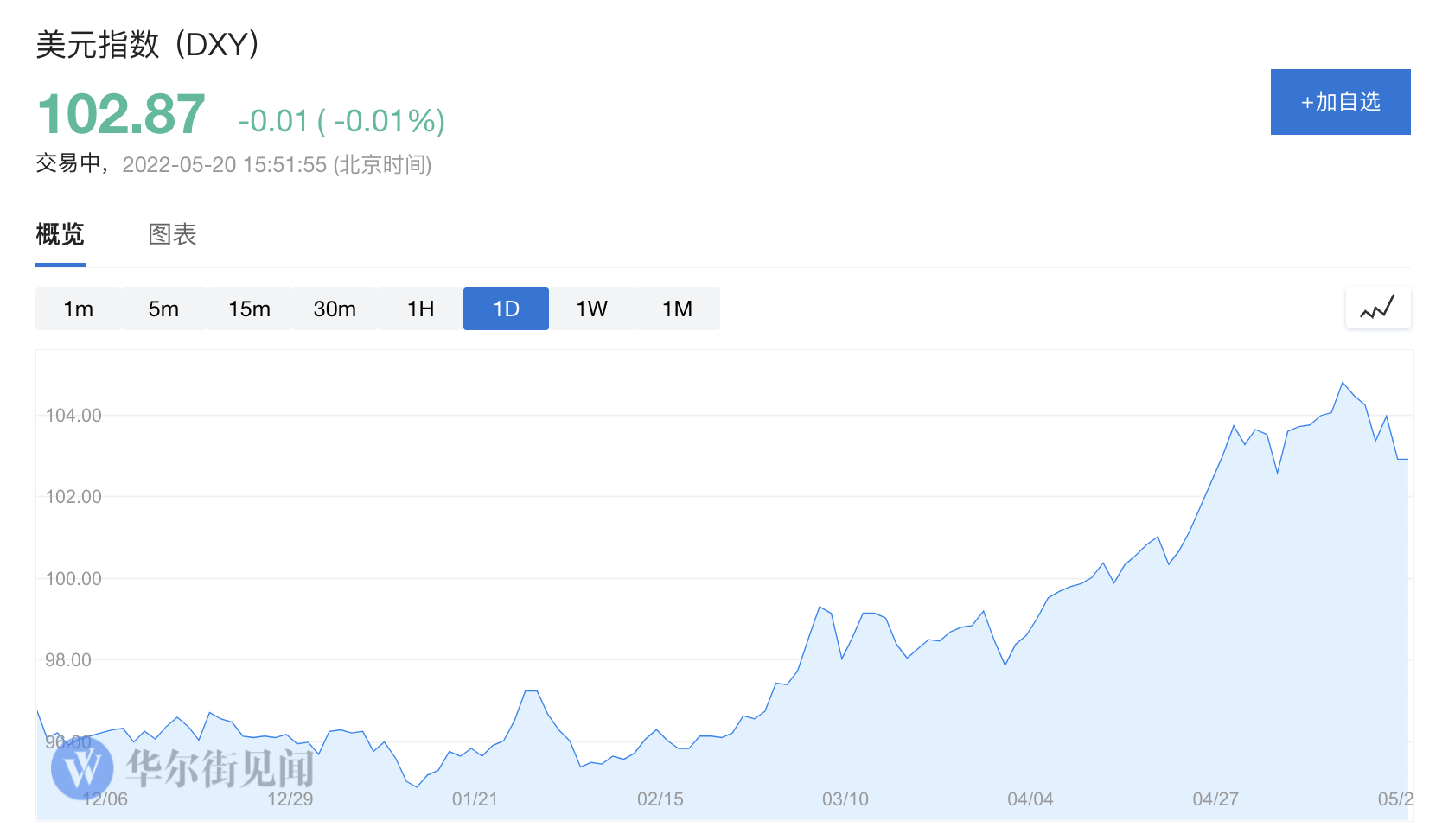Click the Wallstreetcn watermark logo
1442x840 pixels.
82,767
